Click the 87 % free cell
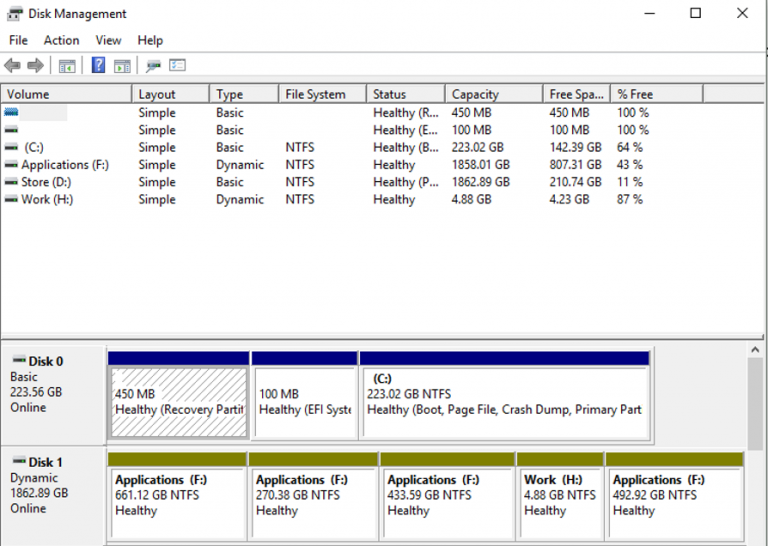The width and height of the screenshot is (768, 546). (x=629, y=199)
